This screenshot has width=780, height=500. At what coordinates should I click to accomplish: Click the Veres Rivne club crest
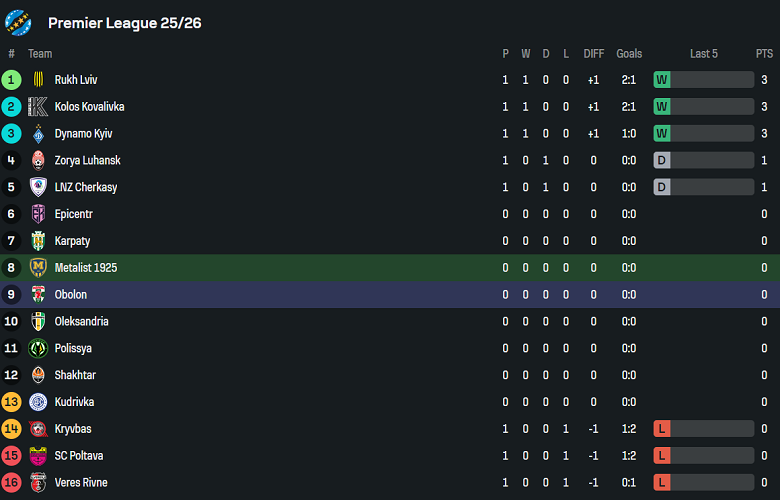pyautogui.click(x=38, y=483)
